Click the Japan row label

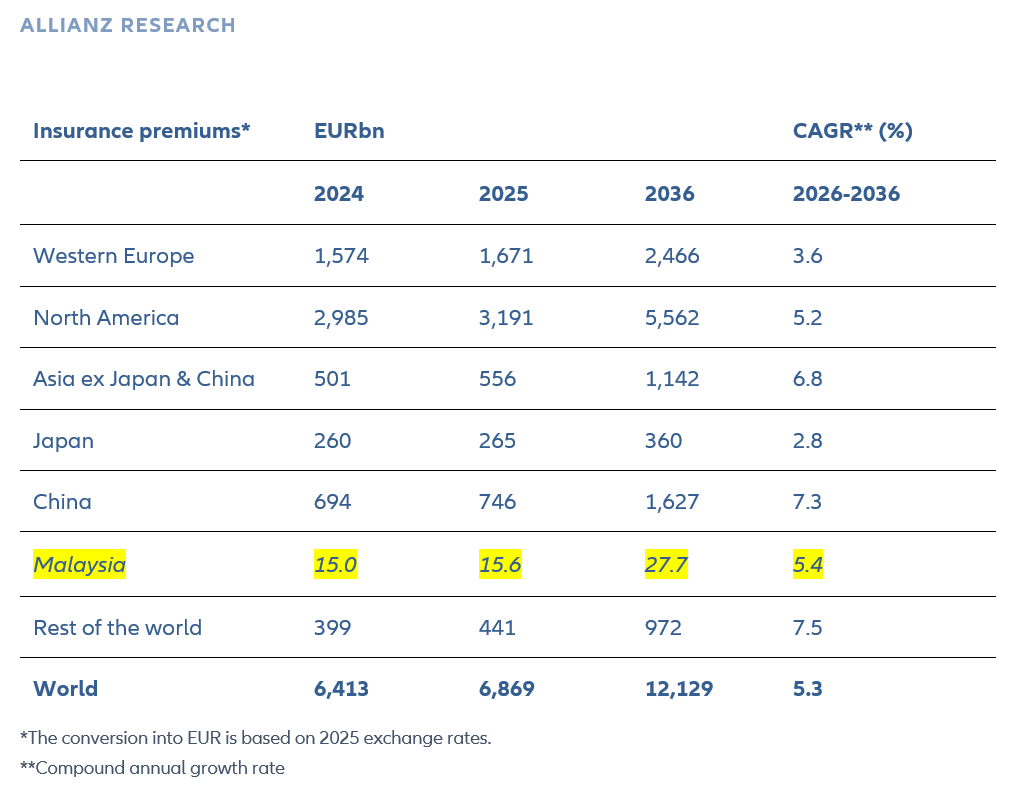pyautogui.click(x=63, y=441)
